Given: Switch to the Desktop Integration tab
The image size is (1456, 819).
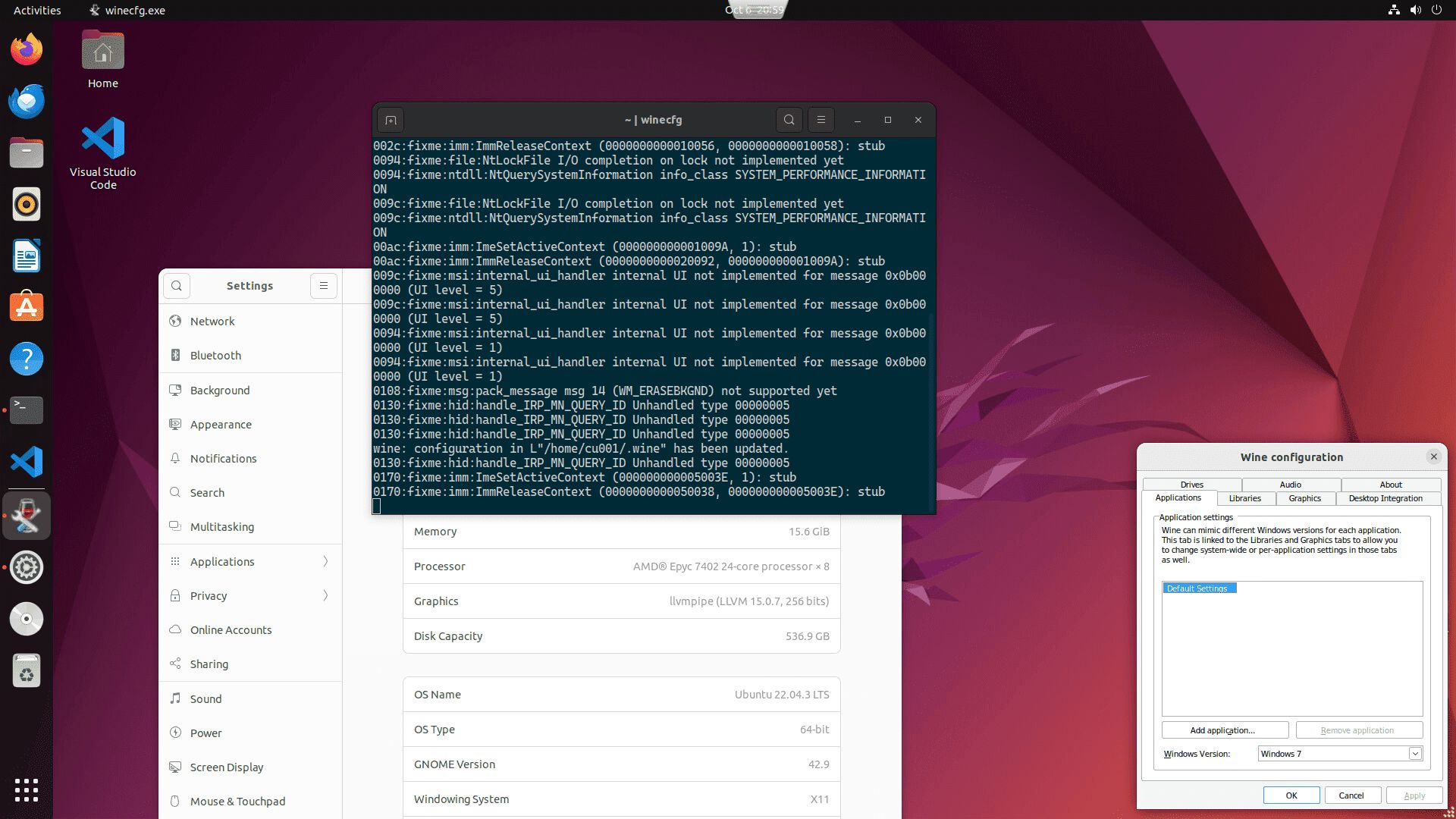Looking at the screenshot, I should 1385,499.
